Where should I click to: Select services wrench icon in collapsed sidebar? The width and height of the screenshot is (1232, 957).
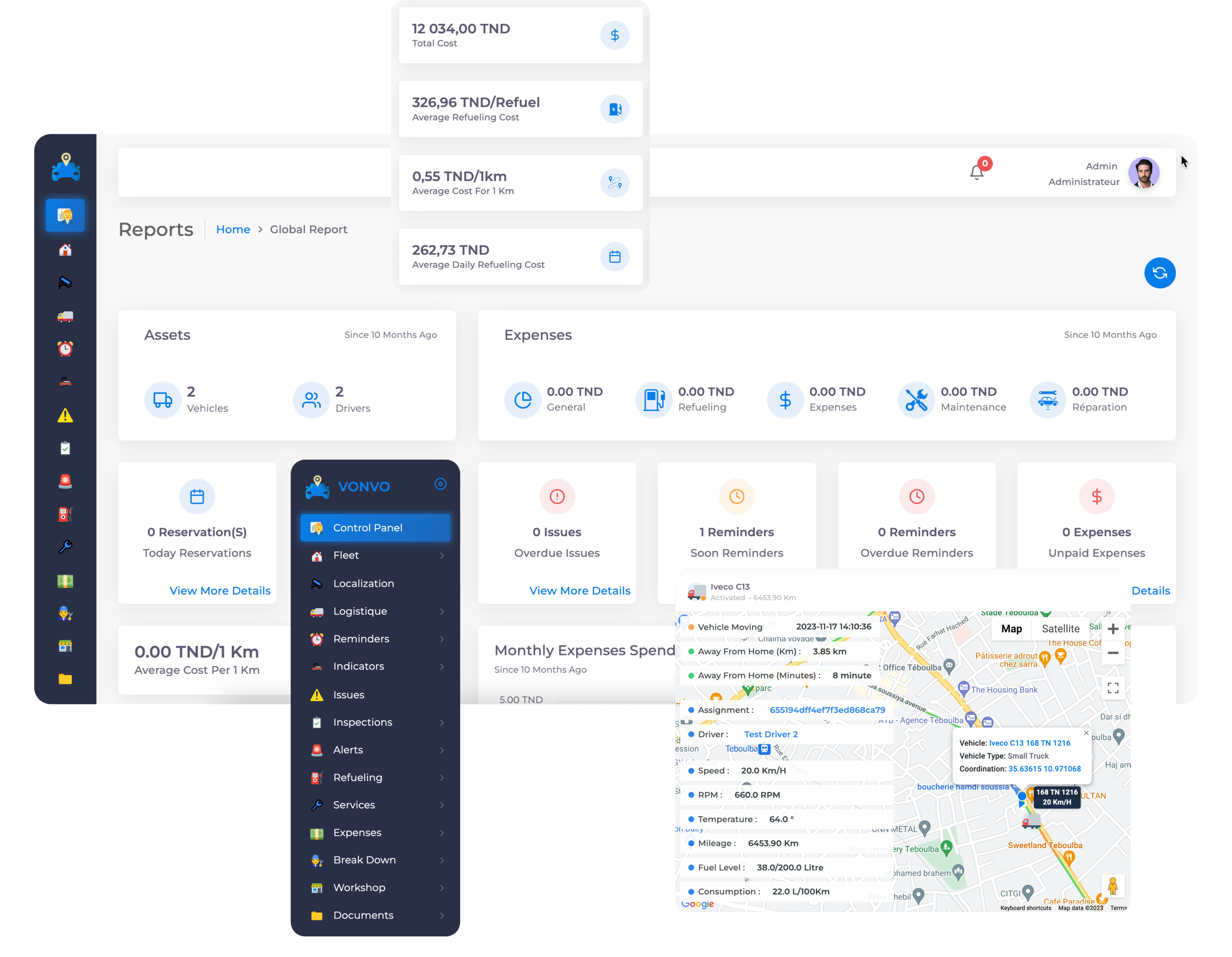coord(65,547)
